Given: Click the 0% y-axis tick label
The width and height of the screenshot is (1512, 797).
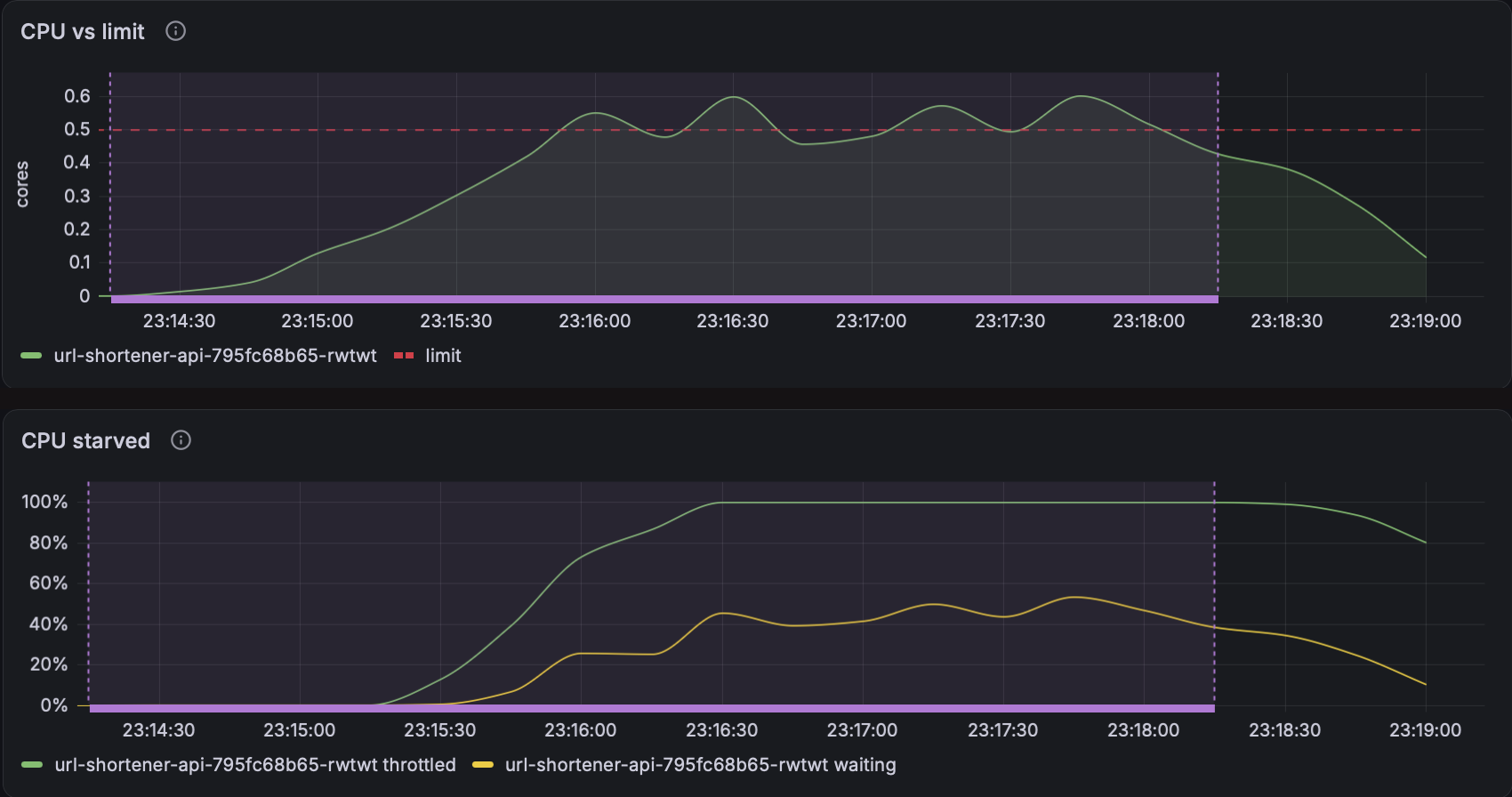Looking at the screenshot, I should pos(54,705).
